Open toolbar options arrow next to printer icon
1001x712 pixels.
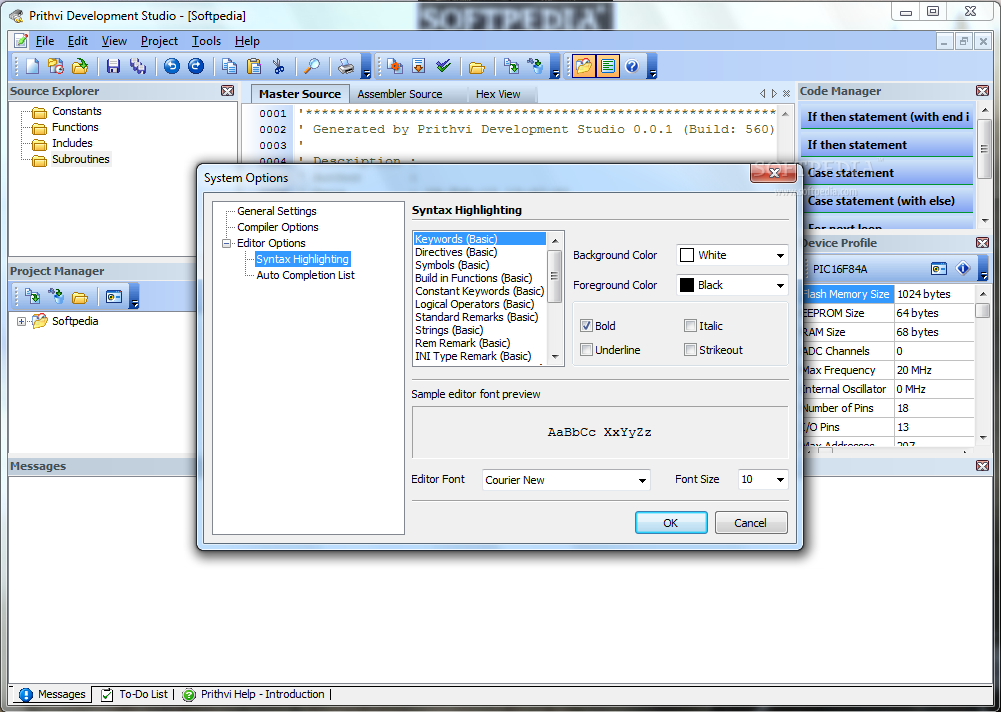(x=366, y=66)
